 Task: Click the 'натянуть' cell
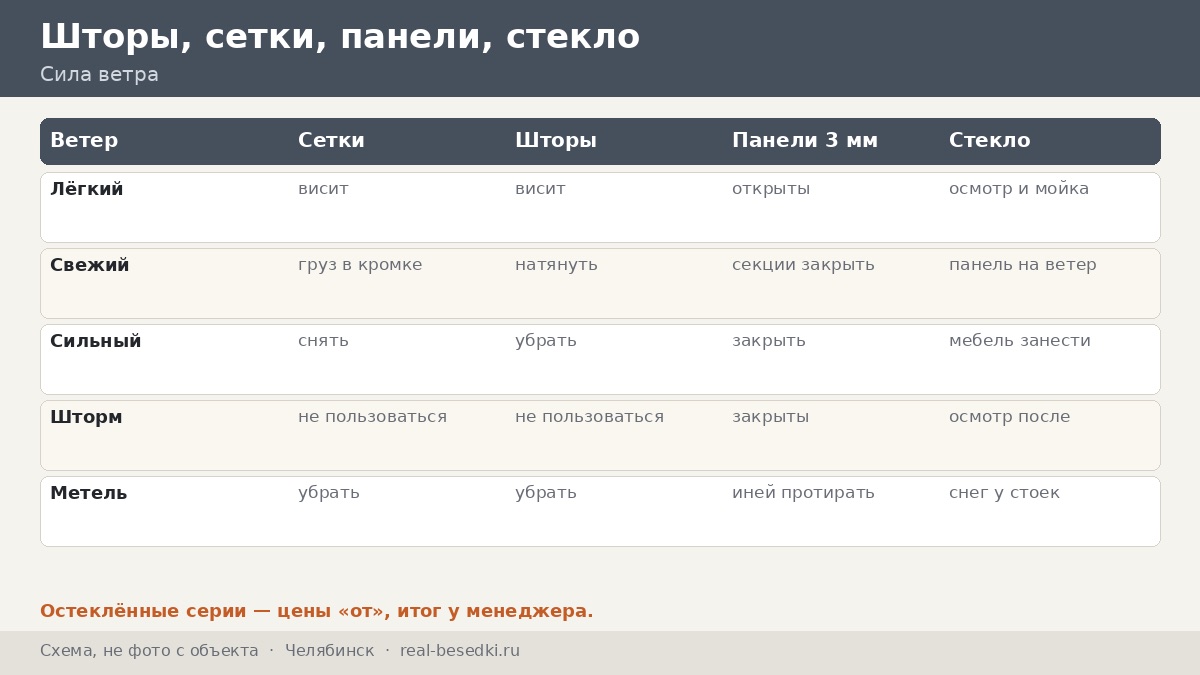click(556, 265)
